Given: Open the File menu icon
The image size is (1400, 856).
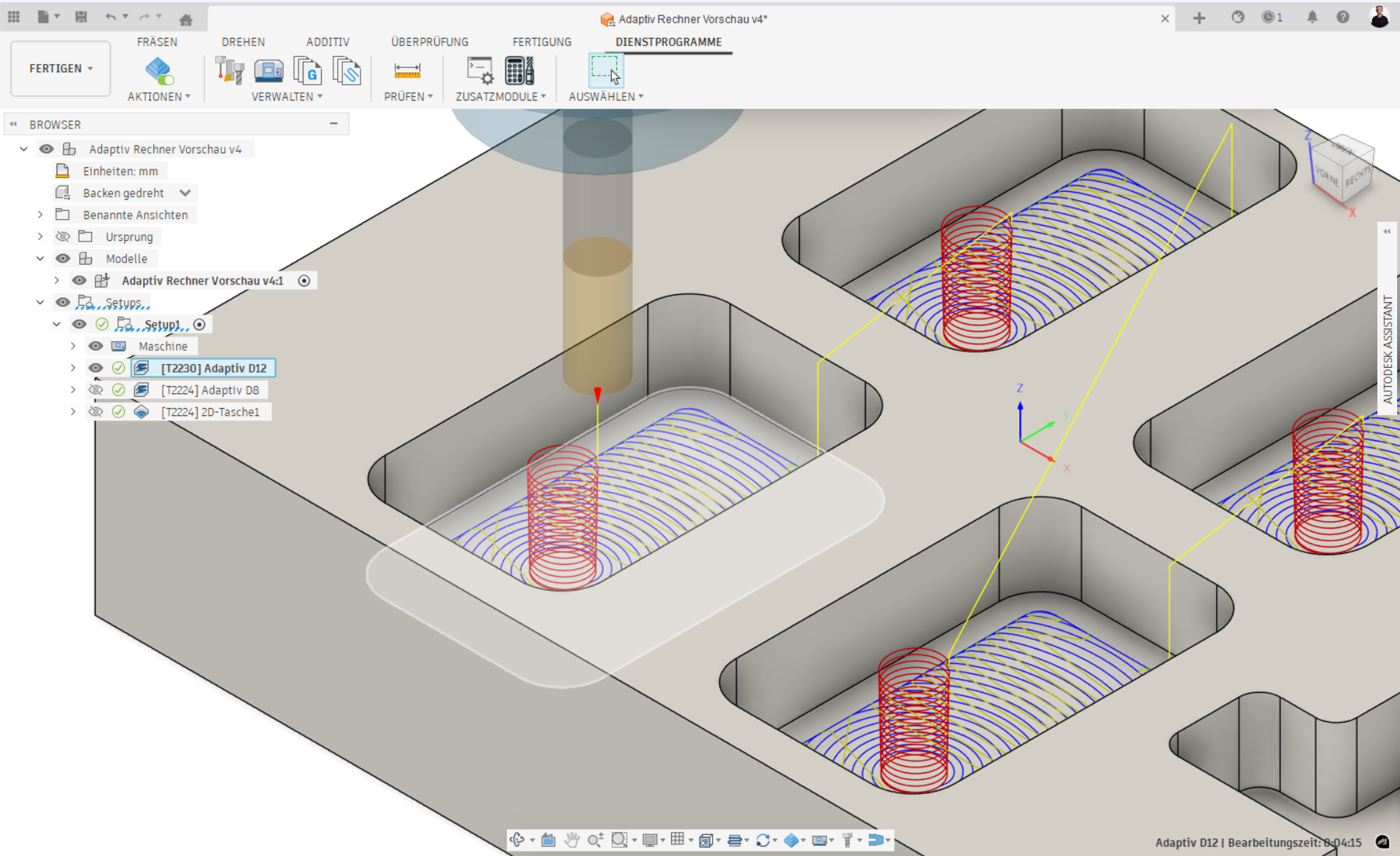Looking at the screenshot, I should 44,18.
